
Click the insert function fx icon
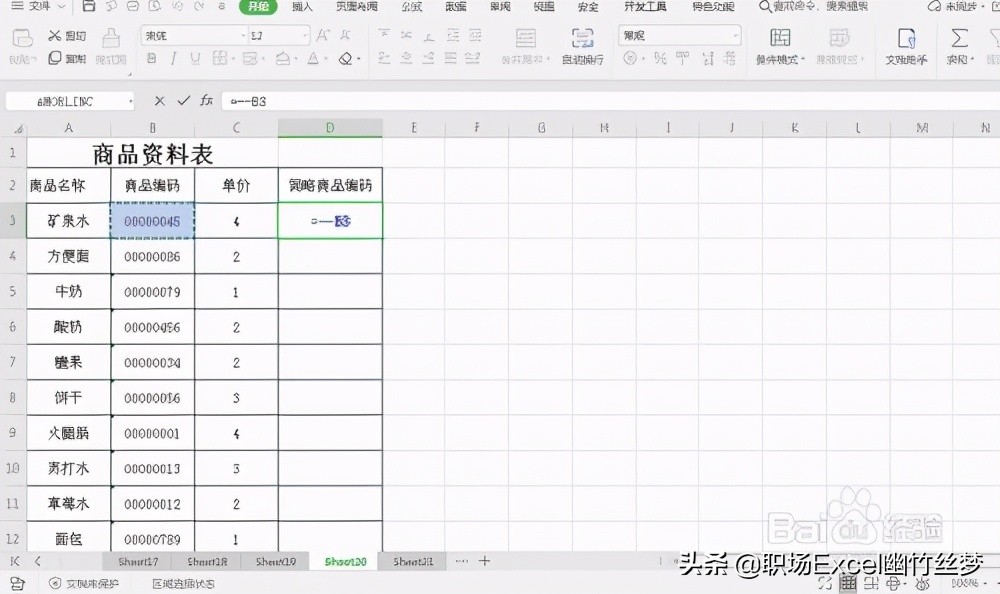pos(206,101)
